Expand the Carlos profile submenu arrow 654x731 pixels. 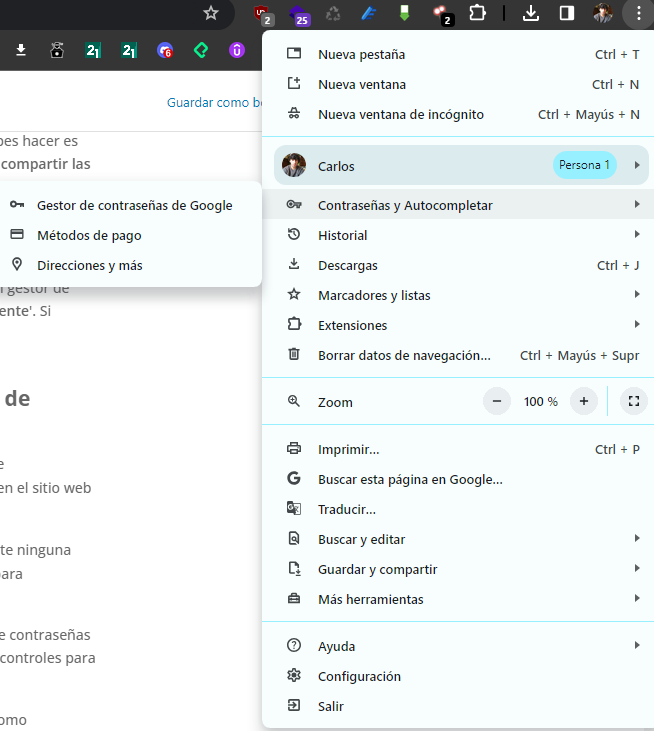point(637,165)
